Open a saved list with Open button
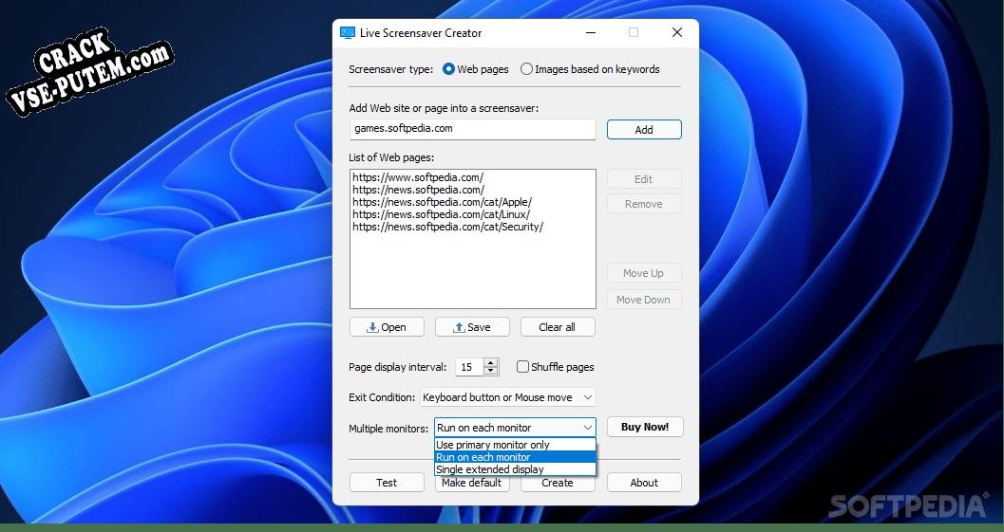This screenshot has height=532, width=1004. [387, 327]
